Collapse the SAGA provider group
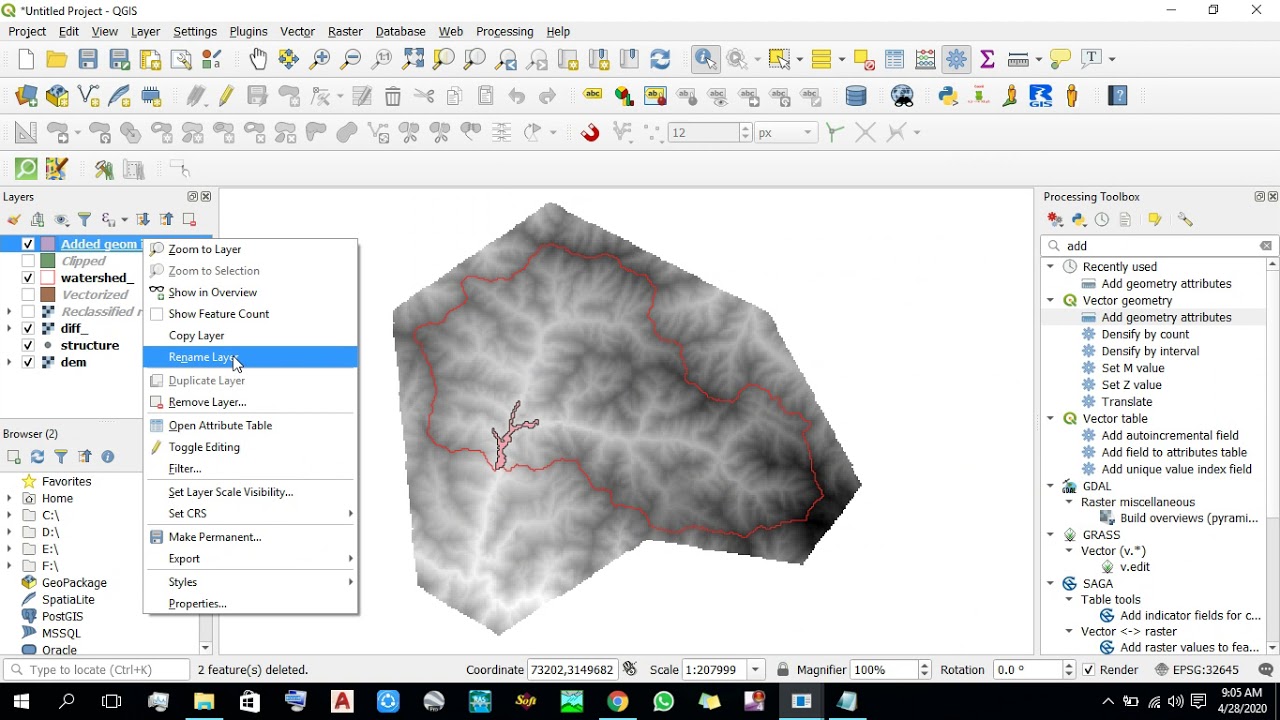The width and height of the screenshot is (1280, 720). pyautogui.click(x=1050, y=583)
